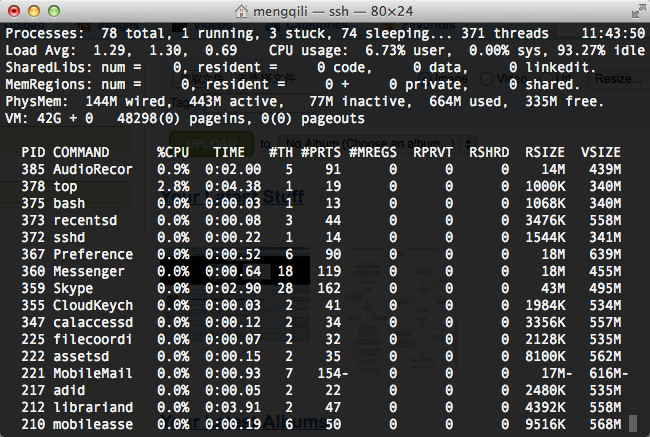Click the RPRVT column header
The image size is (650, 437).
tap(433, 152)
